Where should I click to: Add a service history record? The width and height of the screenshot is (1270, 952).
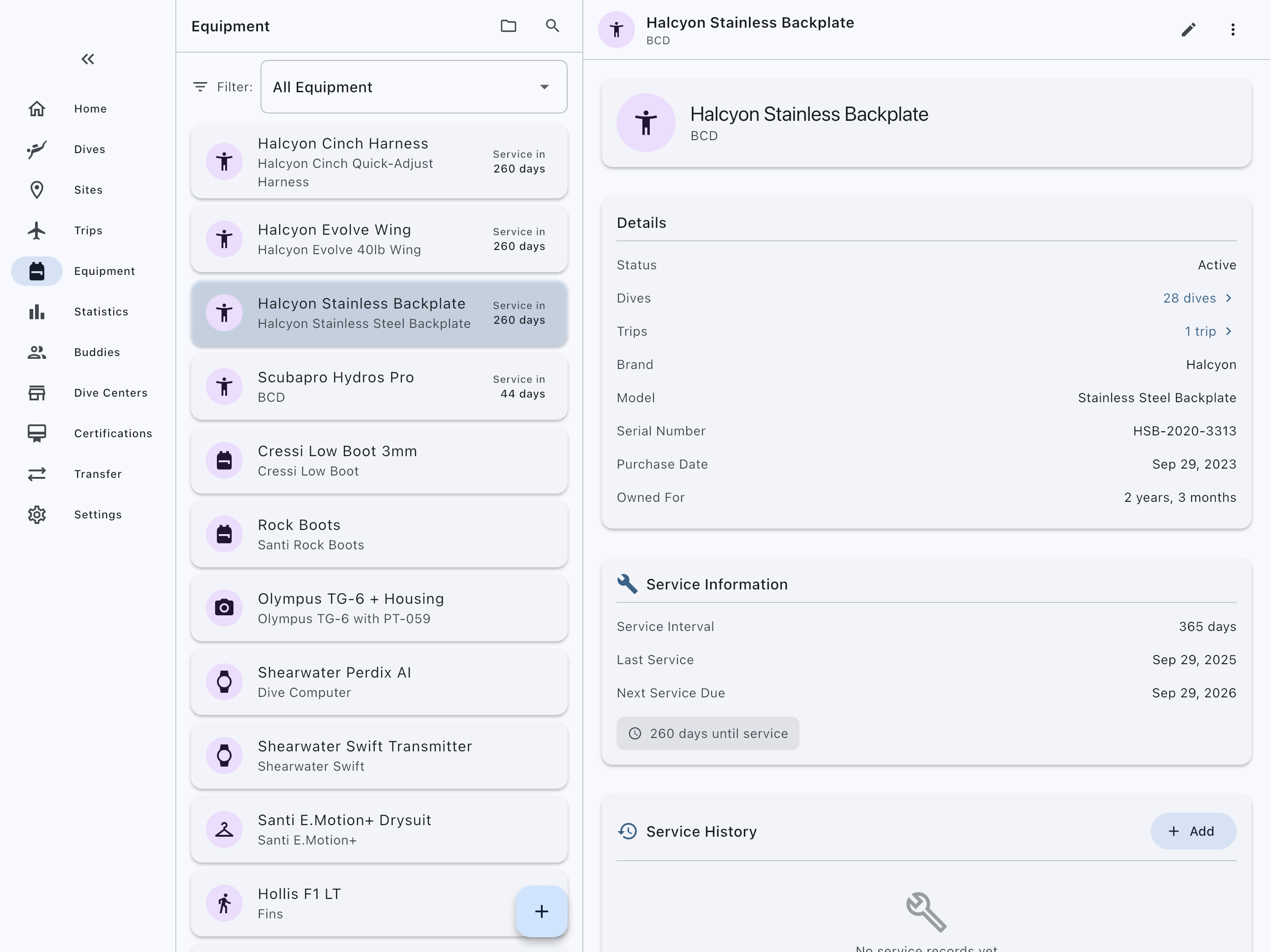(1193, 831)
